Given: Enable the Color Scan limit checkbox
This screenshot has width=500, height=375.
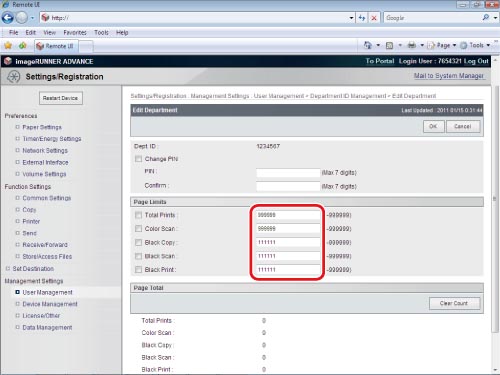Looking at the screenshot, I should tap(138, 229).
